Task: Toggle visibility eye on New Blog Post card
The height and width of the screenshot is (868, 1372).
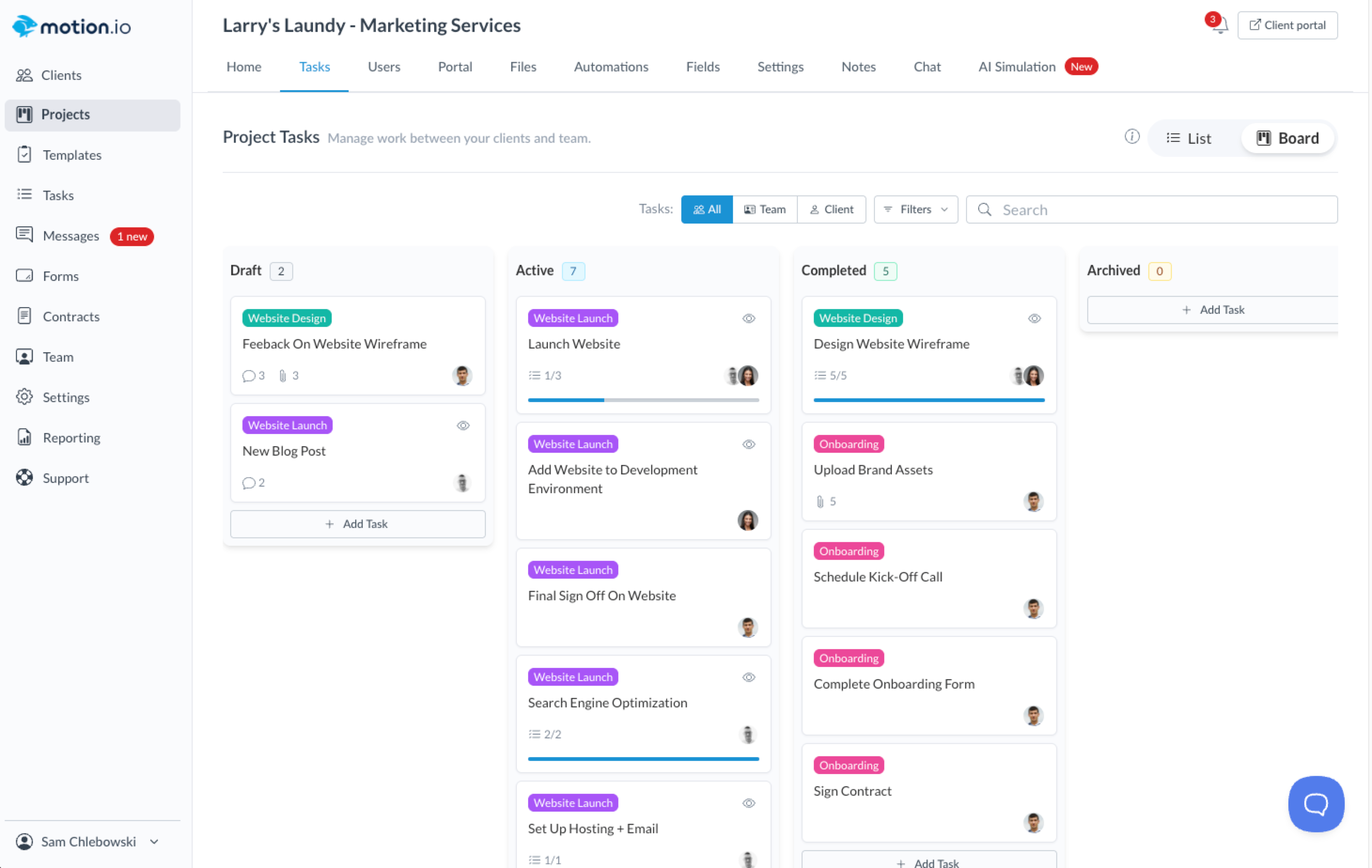Action: (463, 426)
